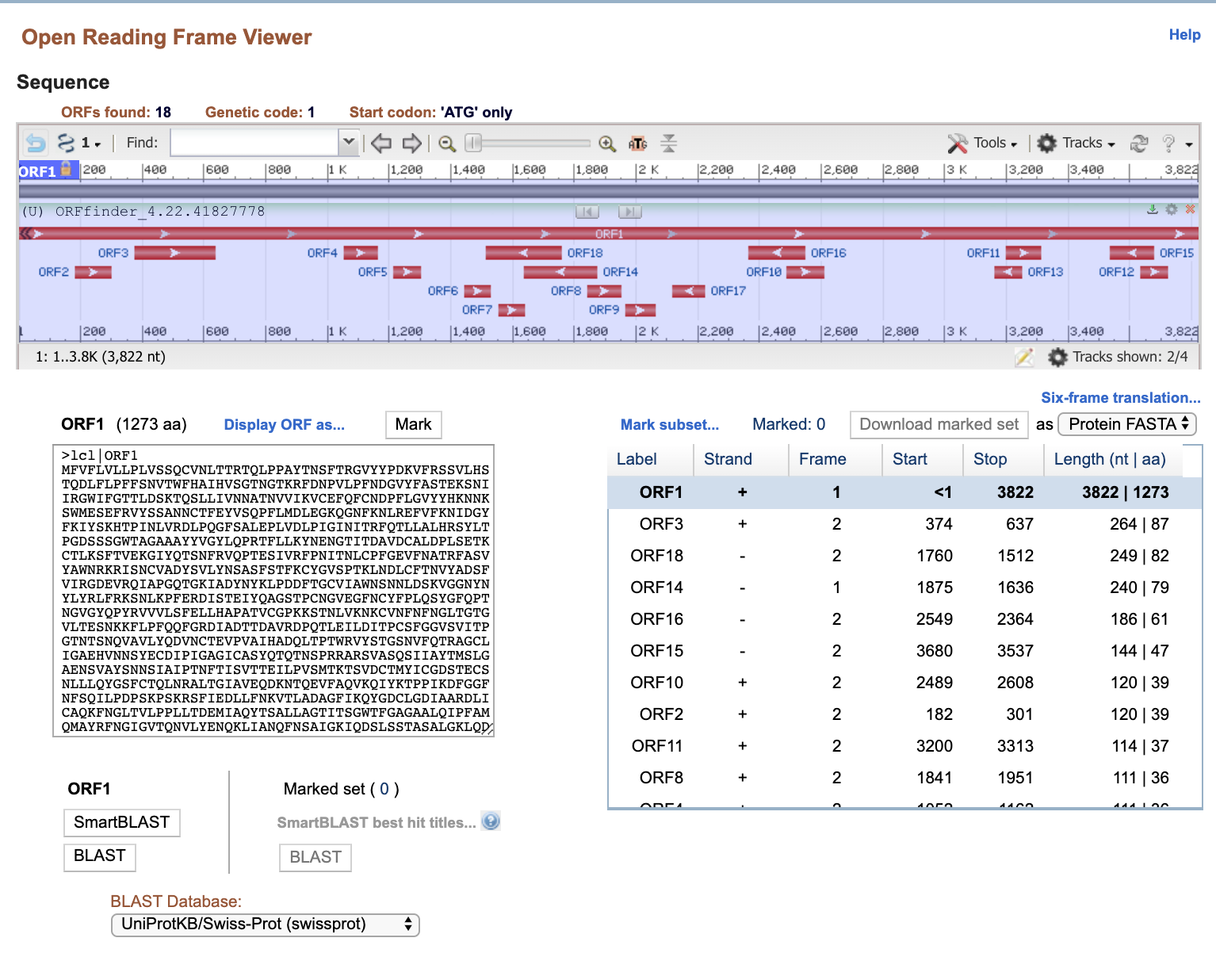Close the ORFfinder track with red X
This screenshot has height=980, width=1216.
click(x=1190, y=209)
